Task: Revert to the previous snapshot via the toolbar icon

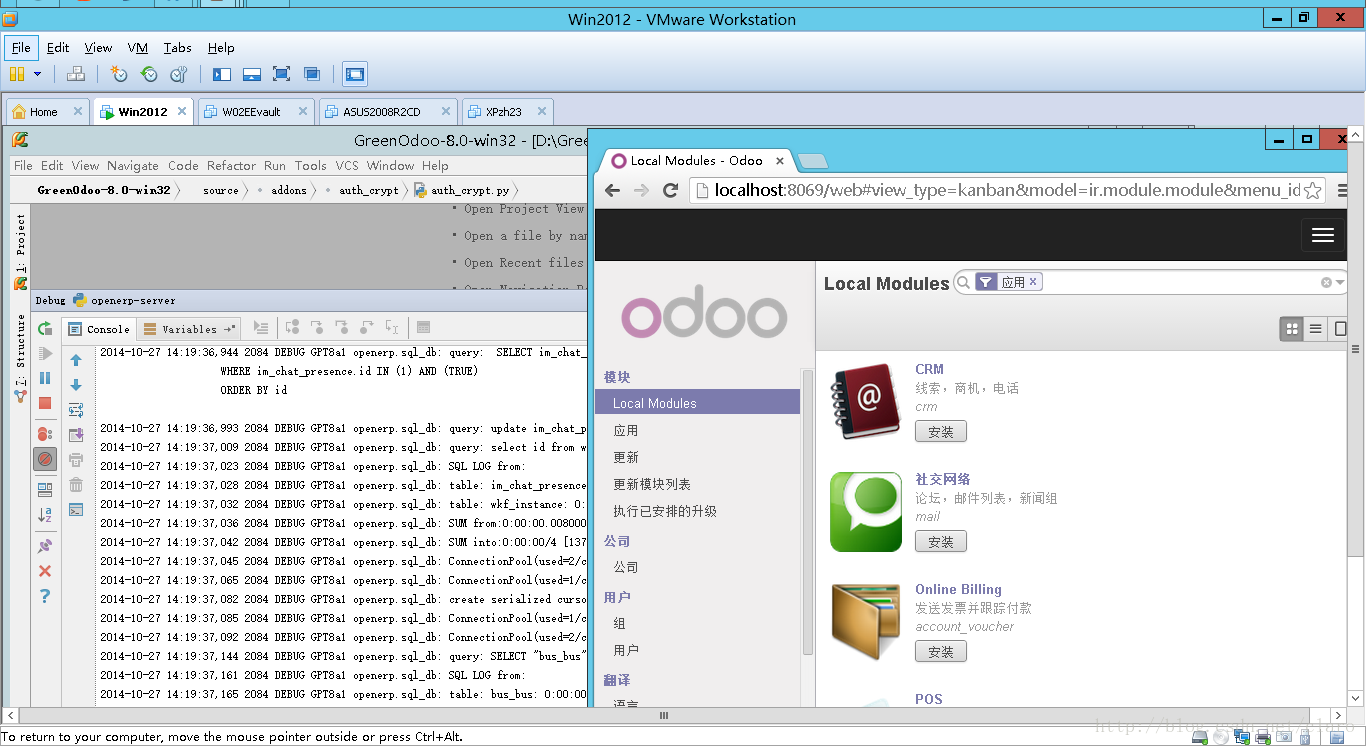Action: tap(149, 74)
